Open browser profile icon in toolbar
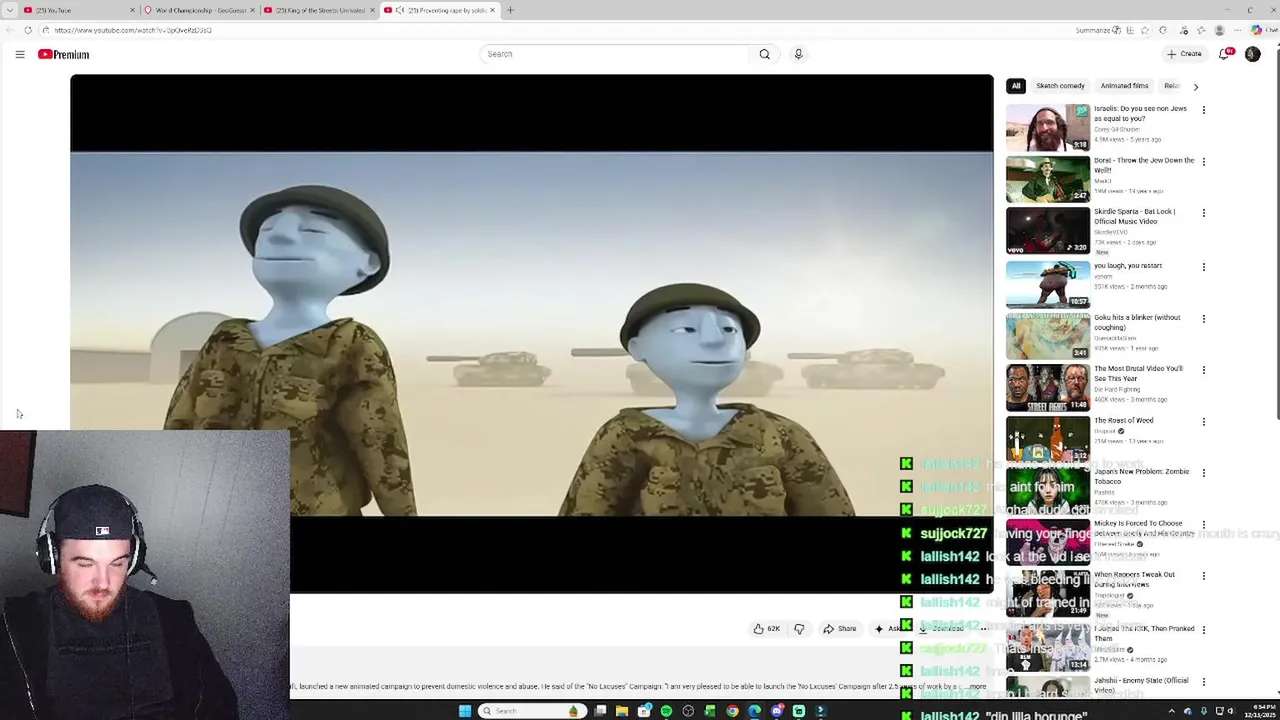 tap(1219, 30)
